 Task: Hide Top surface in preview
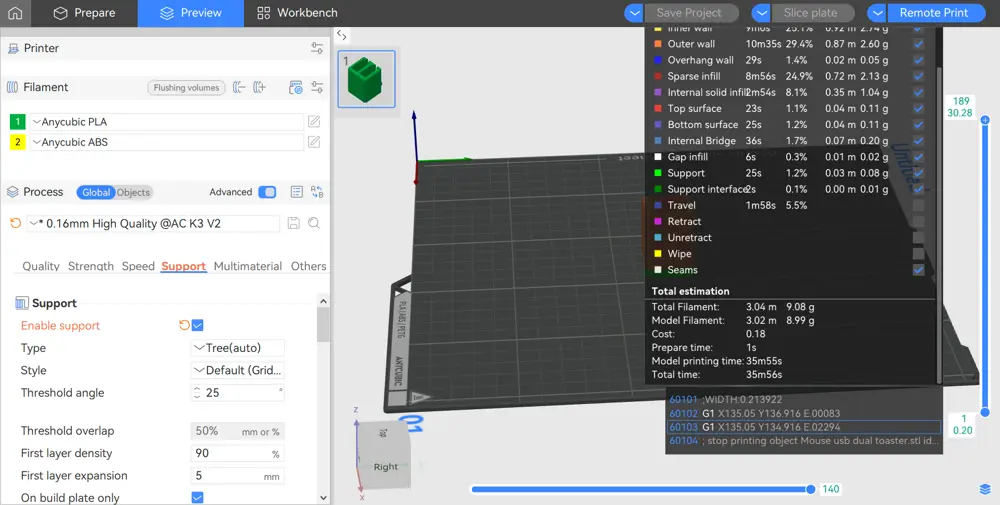918,108
